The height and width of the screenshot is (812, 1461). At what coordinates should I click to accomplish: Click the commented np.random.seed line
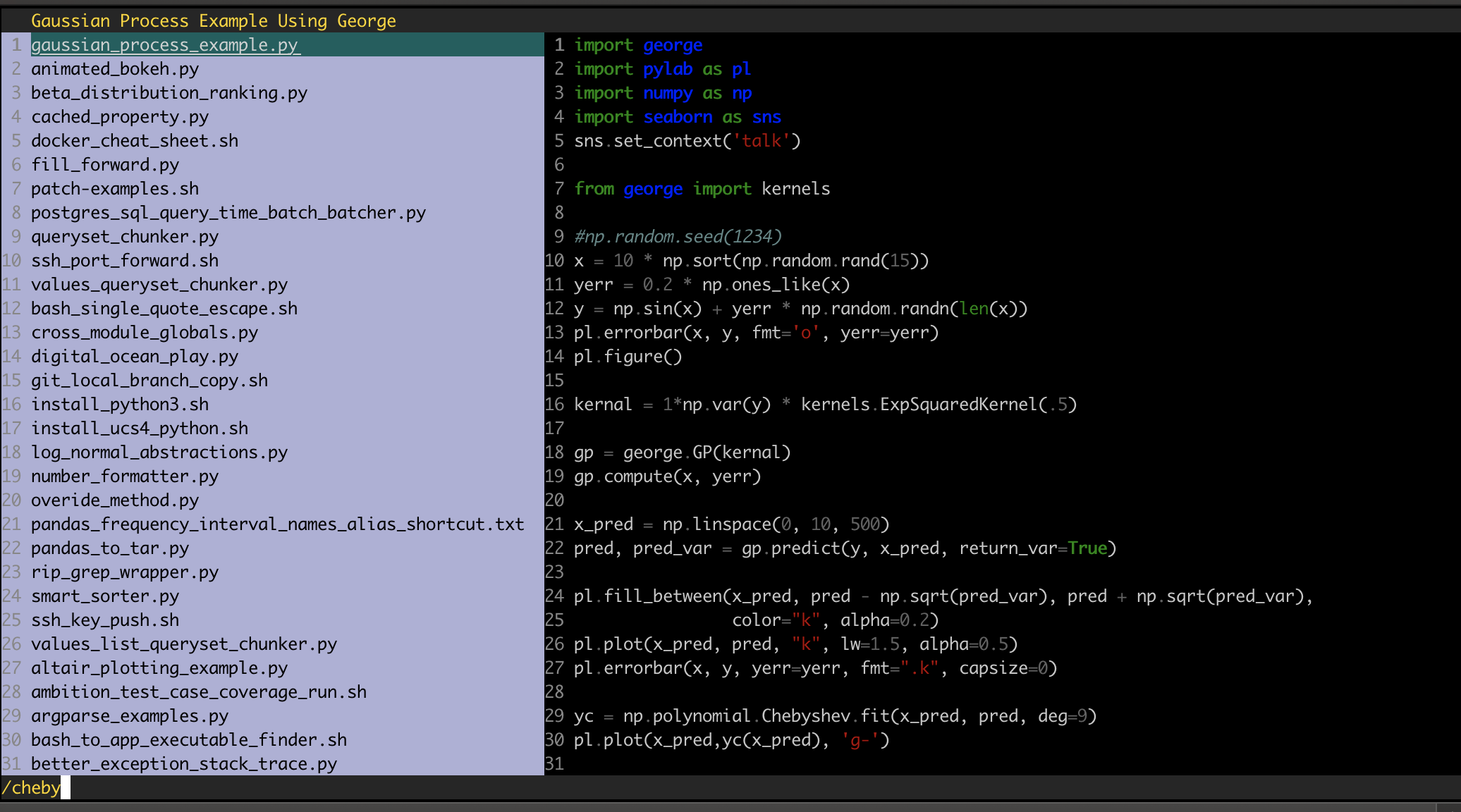[x=678, y=237]
